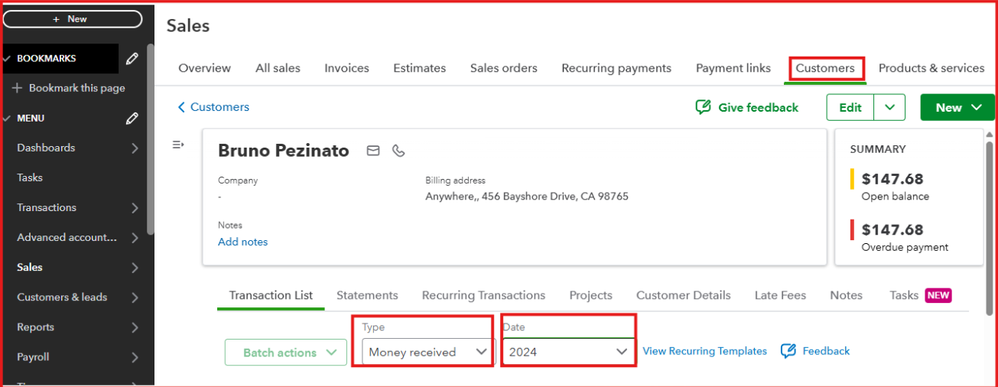Select the Transaction List tab
The width and height of the screenshot is (998, 387).
click(x=271, y=295)
